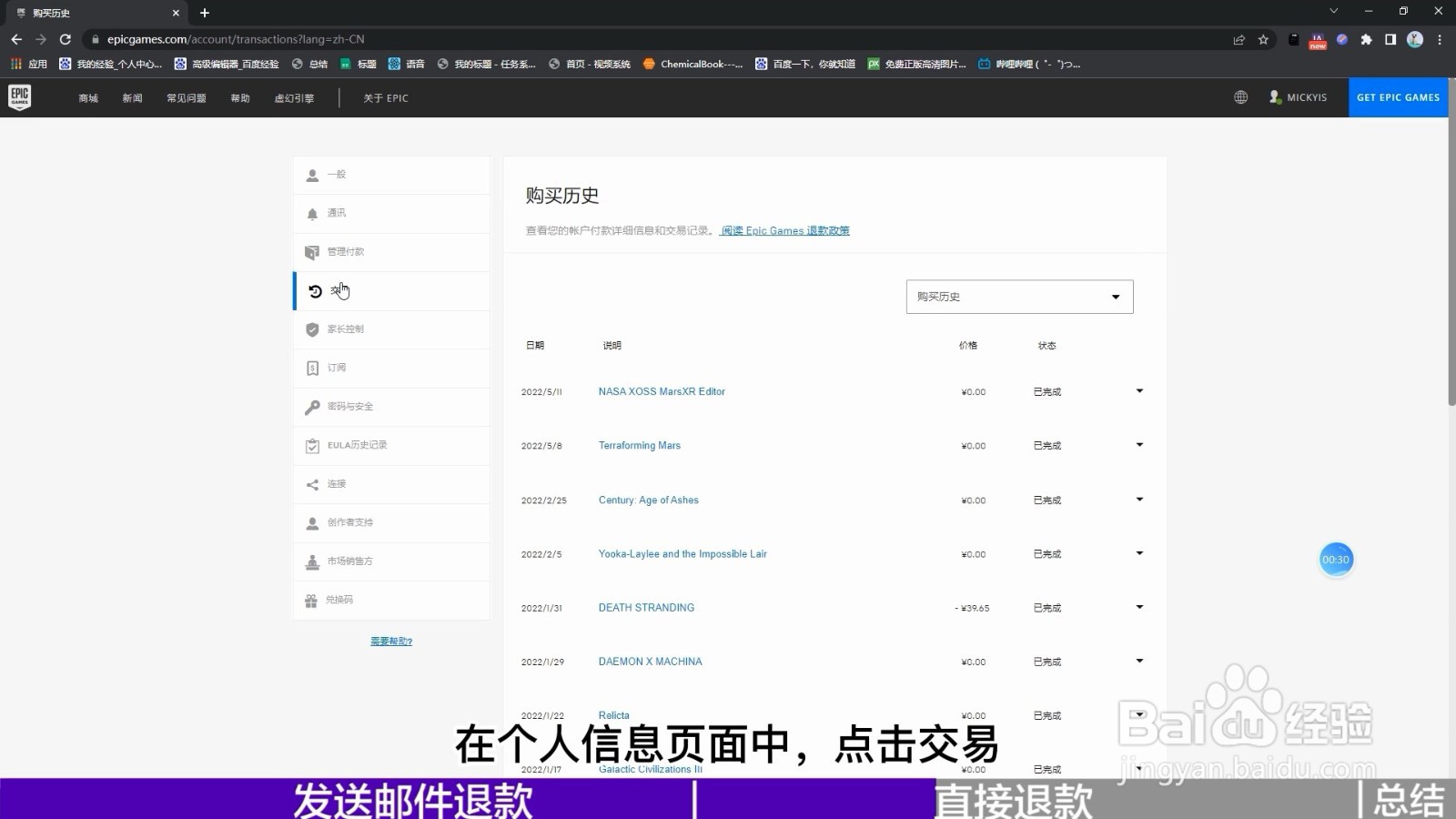Click the Epic Games logo
The image size is (1456, 819).
pyautogui.click(x=19, y=97)
